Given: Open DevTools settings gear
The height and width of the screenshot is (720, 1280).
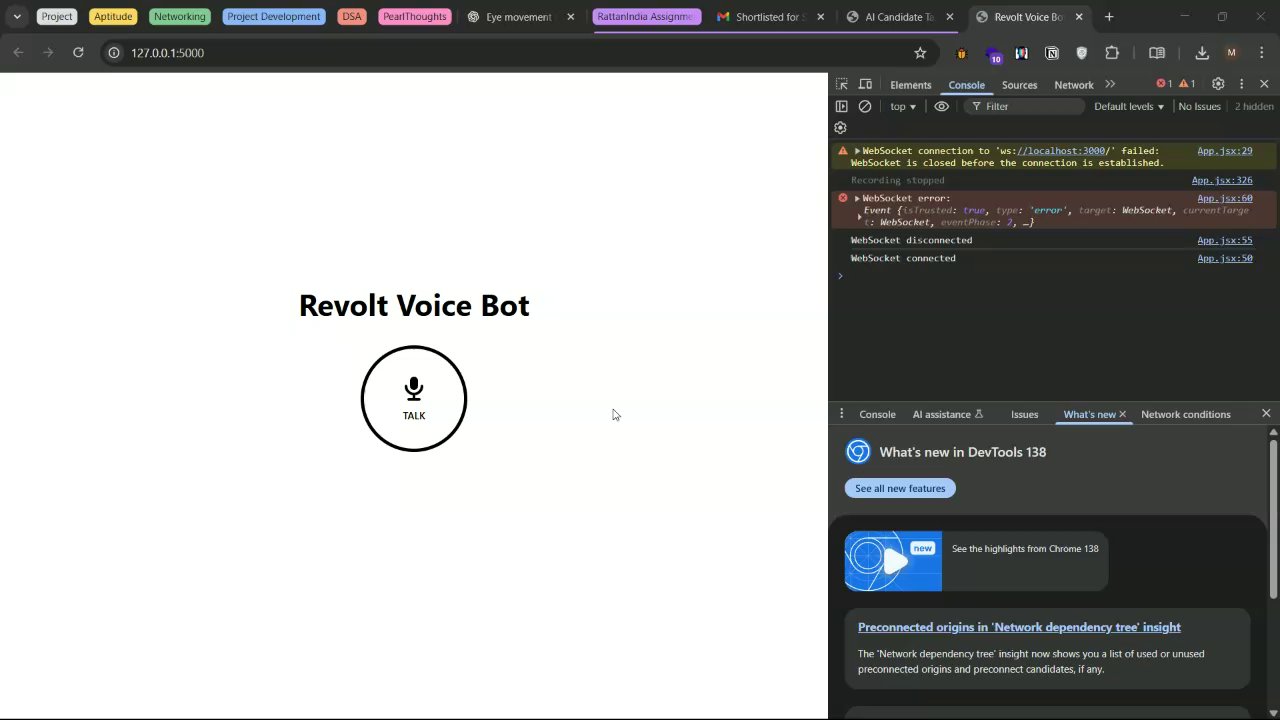Looking at the screenshot, I should pos(1218,84).
